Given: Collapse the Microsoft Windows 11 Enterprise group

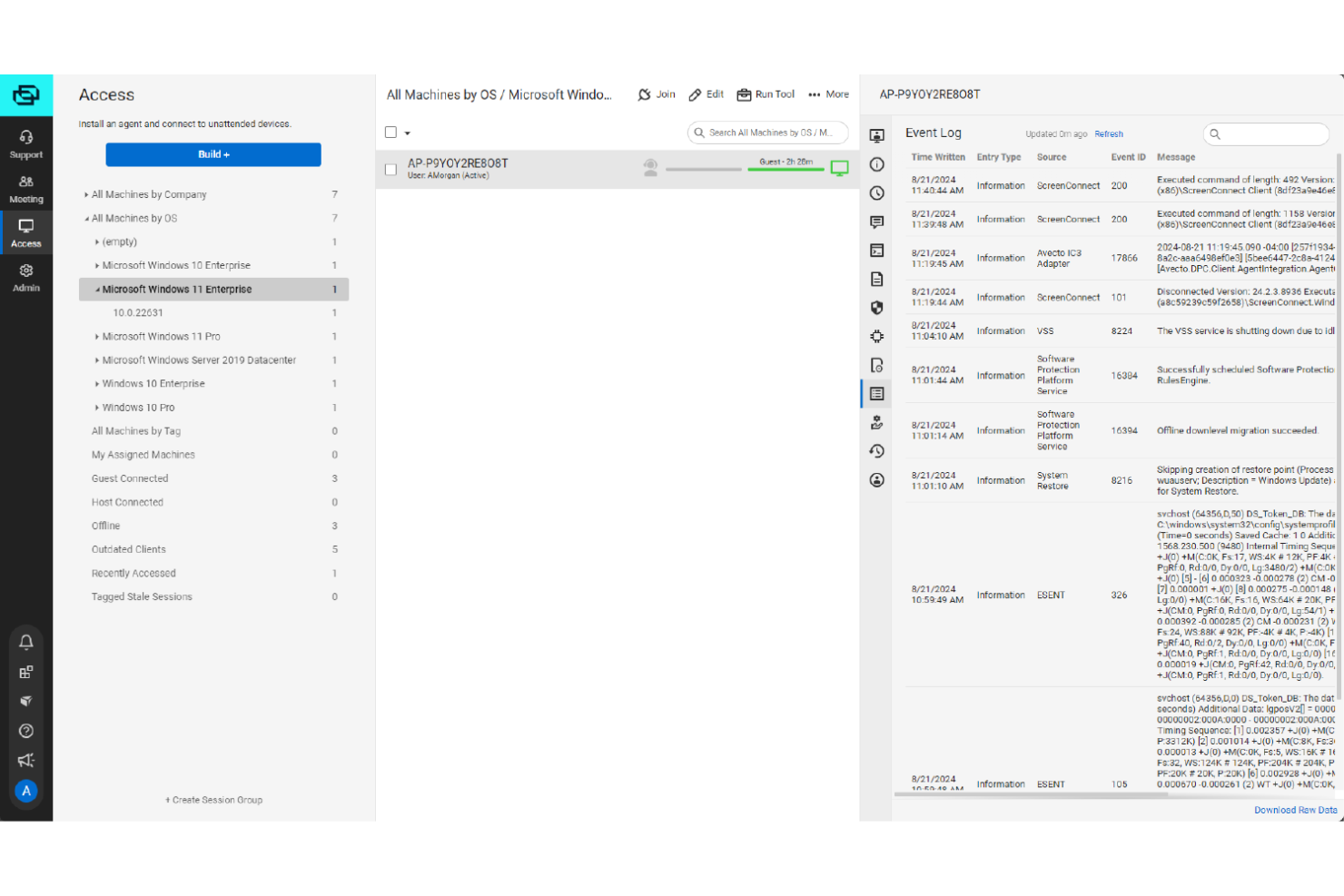Looking at the screenshot, I should coord(96,289).
